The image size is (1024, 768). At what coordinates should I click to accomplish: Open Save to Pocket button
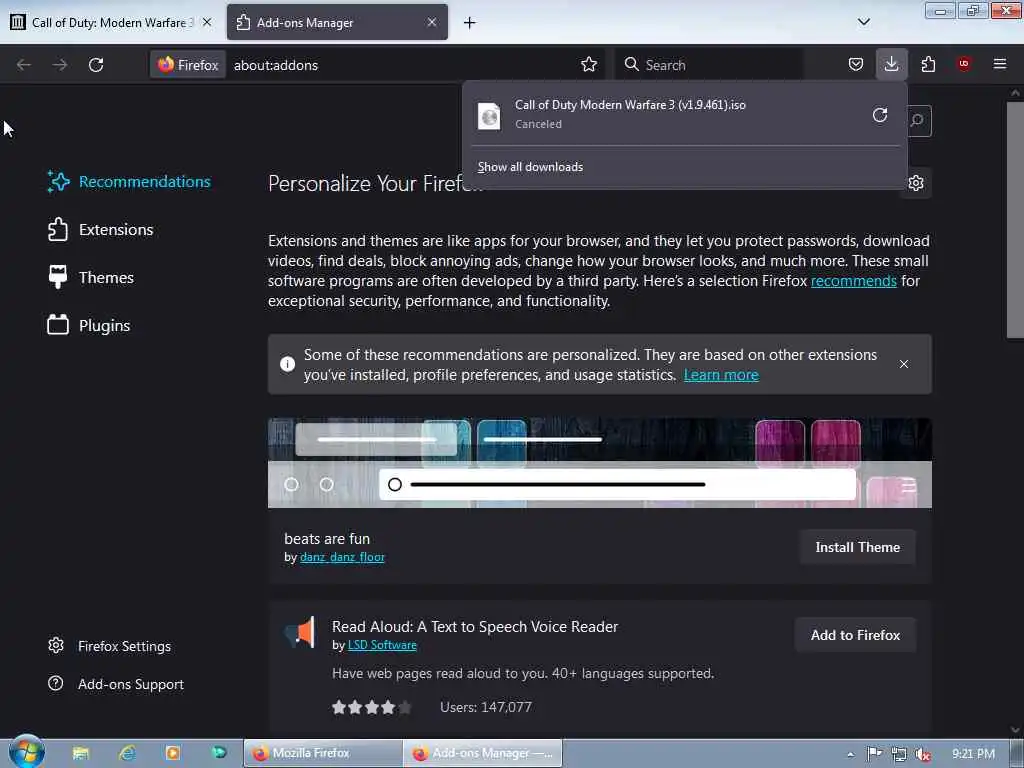click(x=856, y=64)
